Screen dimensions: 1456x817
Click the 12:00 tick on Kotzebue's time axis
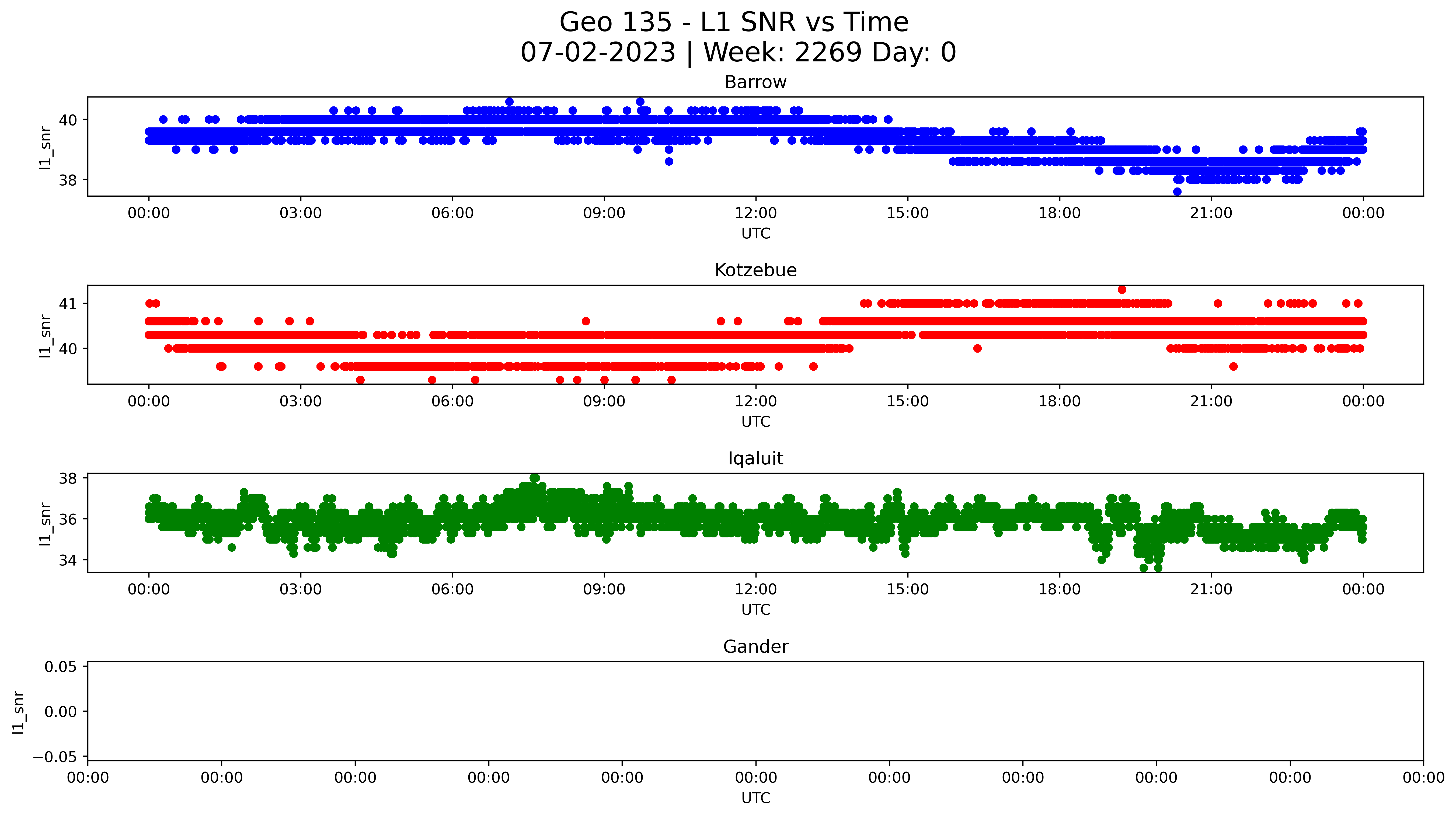tap(756, 401)
